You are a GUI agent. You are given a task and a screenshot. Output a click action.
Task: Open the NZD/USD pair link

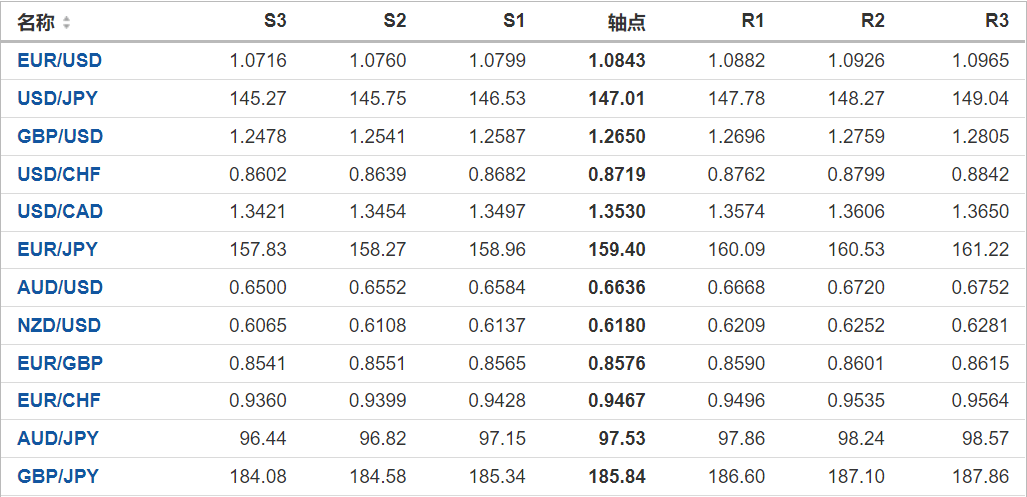pos(59,325)
